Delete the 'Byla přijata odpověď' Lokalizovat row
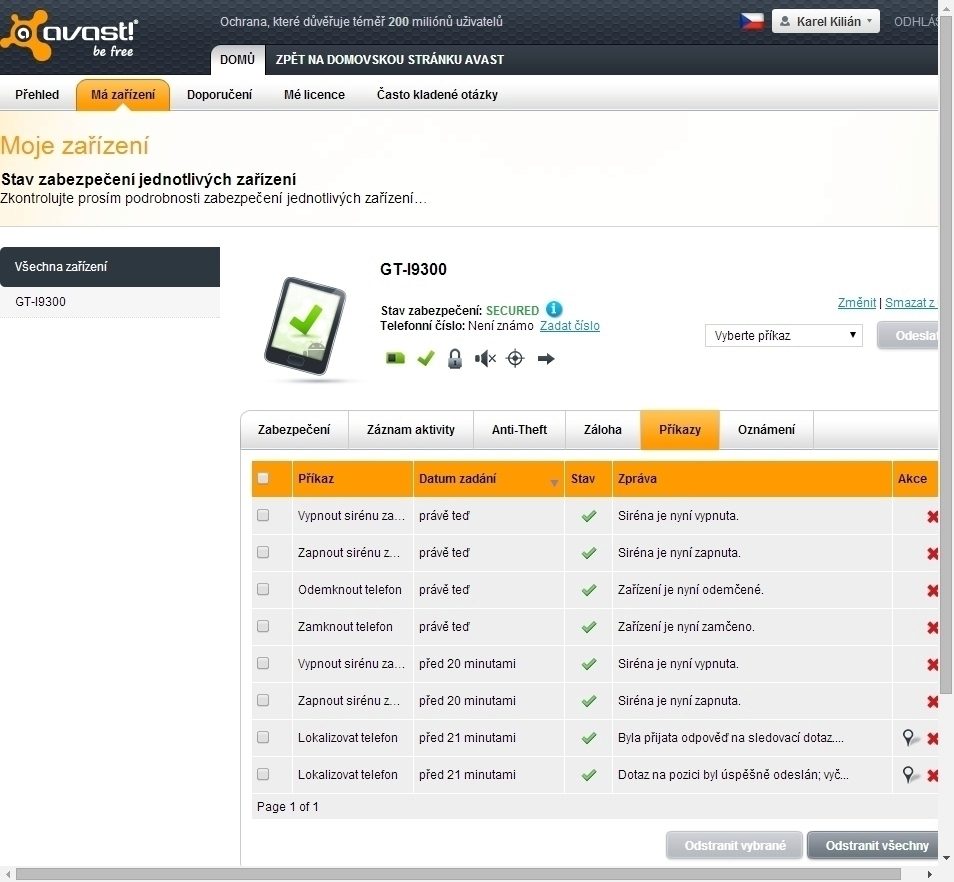 click(932, 739)
